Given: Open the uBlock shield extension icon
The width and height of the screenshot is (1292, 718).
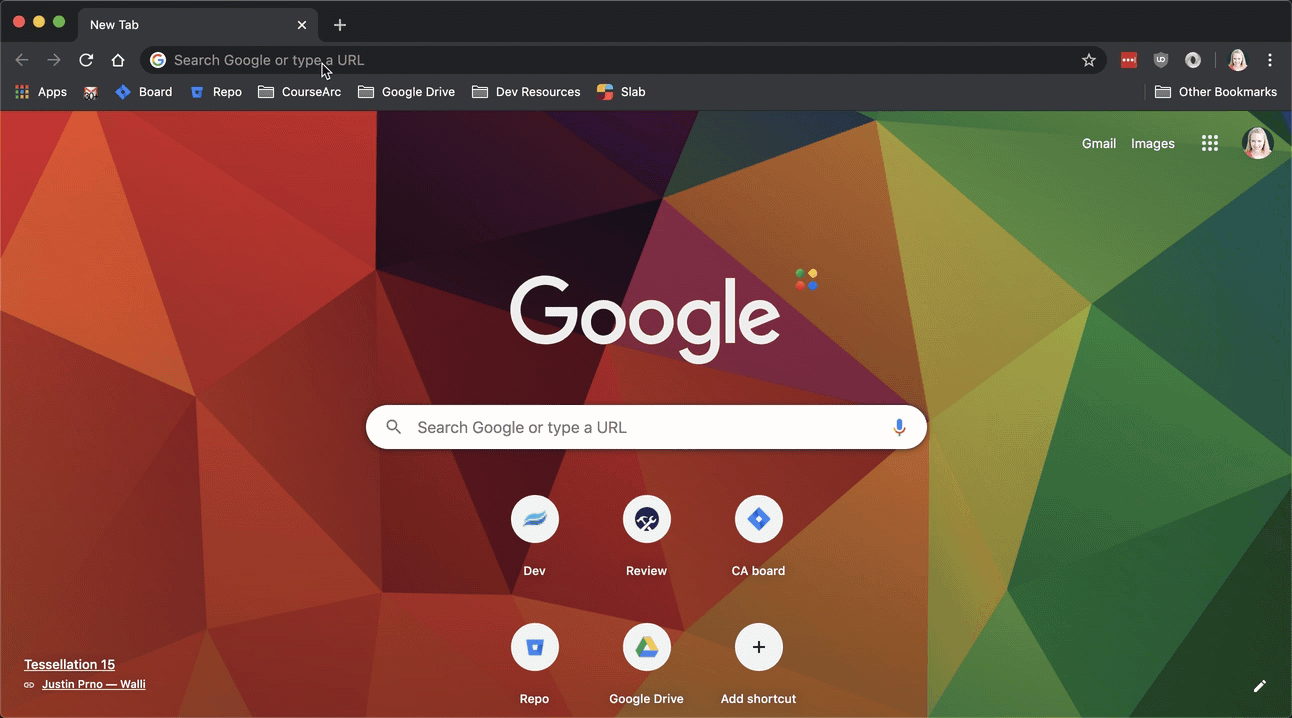Looking at the screenshot, I should (x=1161, y=60).
